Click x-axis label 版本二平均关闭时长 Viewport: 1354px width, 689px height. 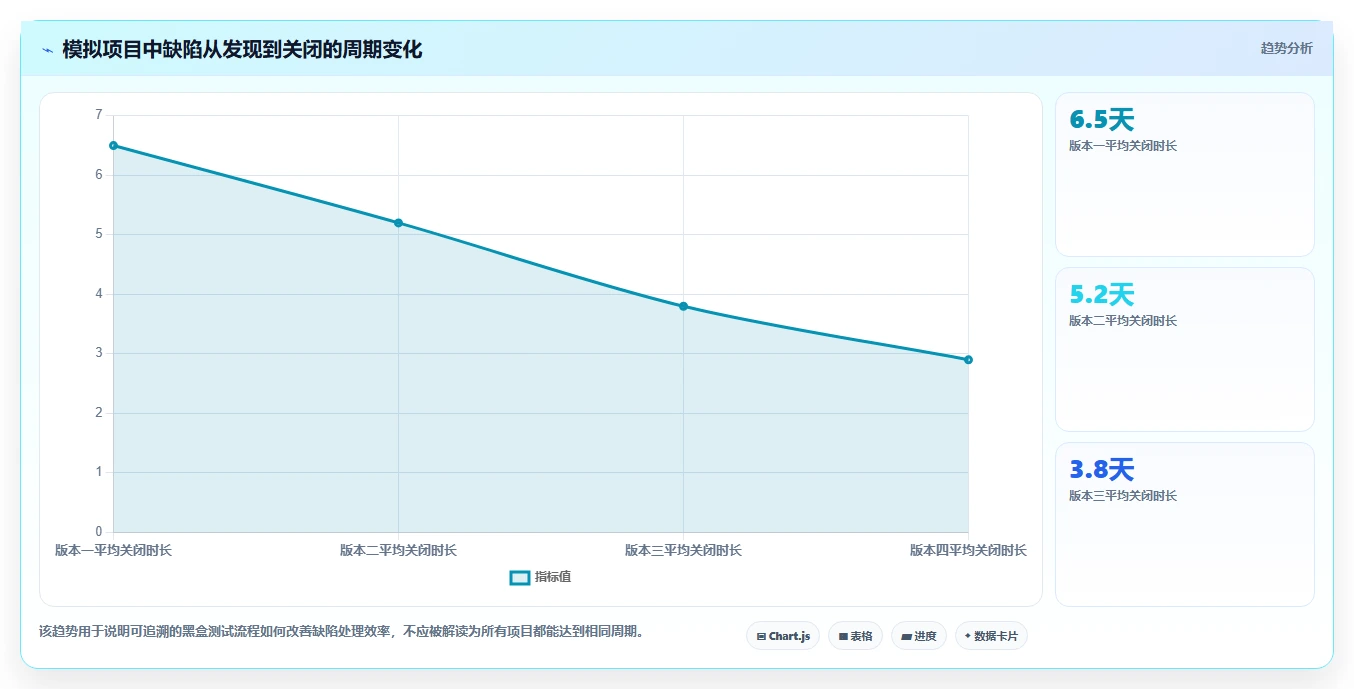point(398,550)
